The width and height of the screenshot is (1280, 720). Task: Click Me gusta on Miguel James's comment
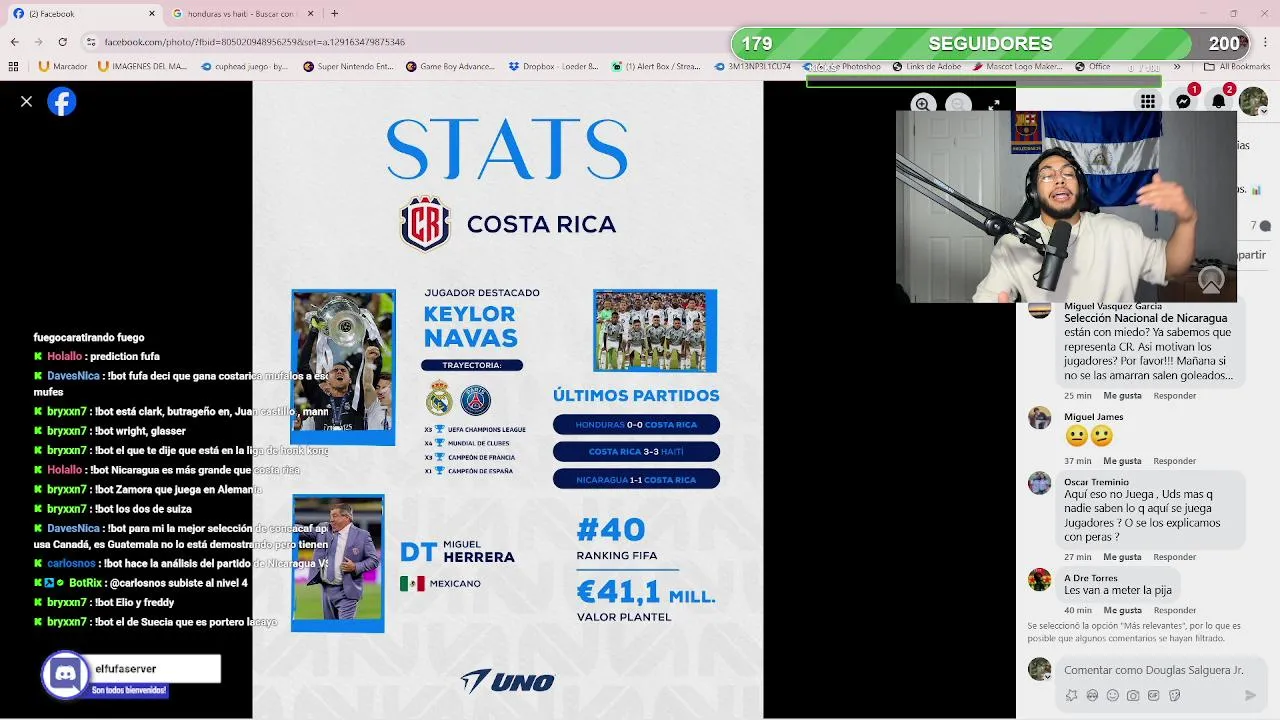pyautogui.click(x=1122, y=461)
